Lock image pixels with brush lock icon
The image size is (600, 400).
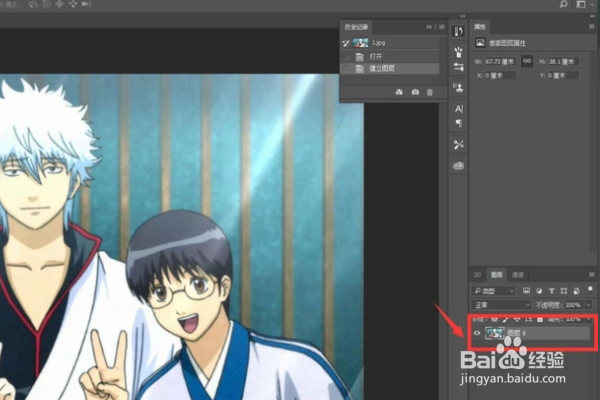coord(505,319)
